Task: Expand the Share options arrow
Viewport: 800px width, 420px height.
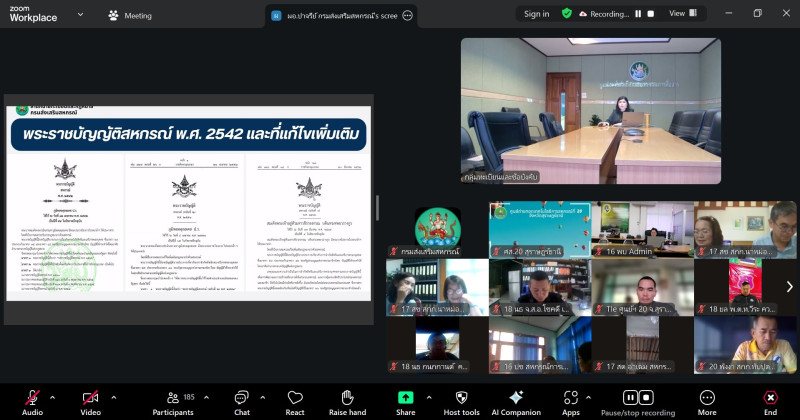Action: (428, 396)
